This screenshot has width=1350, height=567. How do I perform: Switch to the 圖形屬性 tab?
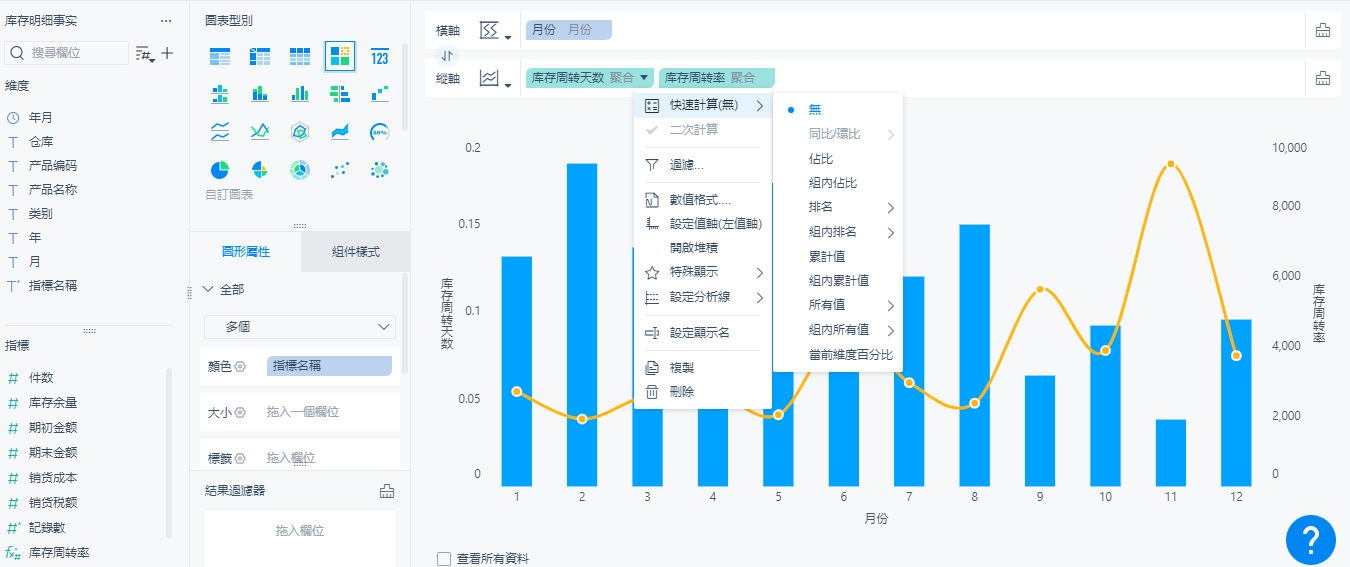pyautogui.click(x=245, y=252)
